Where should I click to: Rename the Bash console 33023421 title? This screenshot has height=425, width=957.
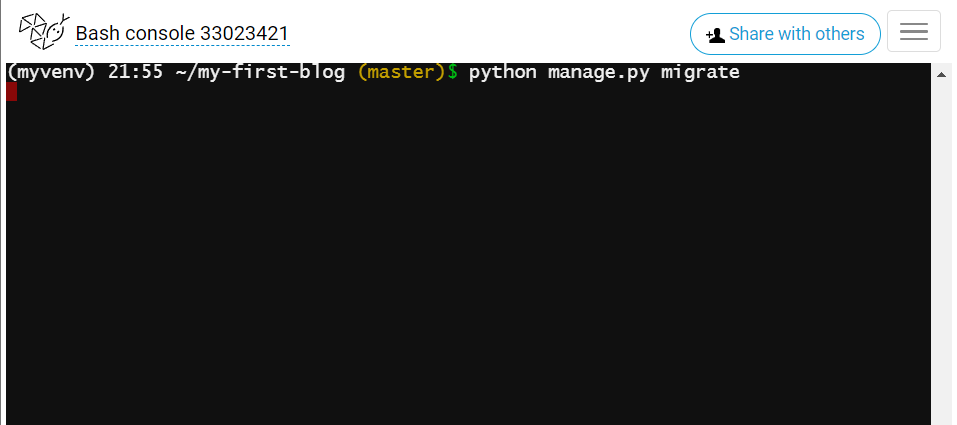182,34
